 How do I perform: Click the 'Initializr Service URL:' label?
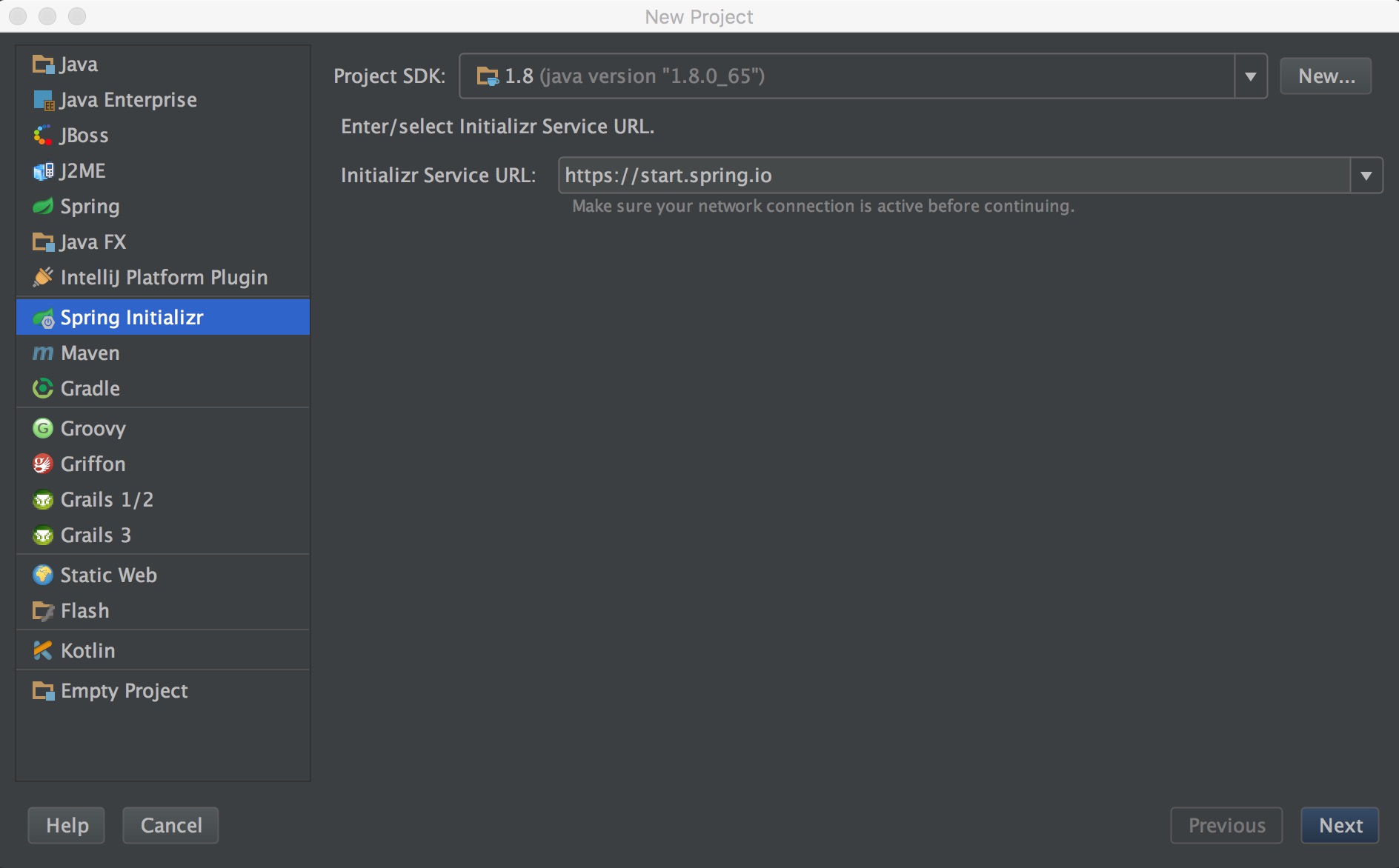coord(438,176)
